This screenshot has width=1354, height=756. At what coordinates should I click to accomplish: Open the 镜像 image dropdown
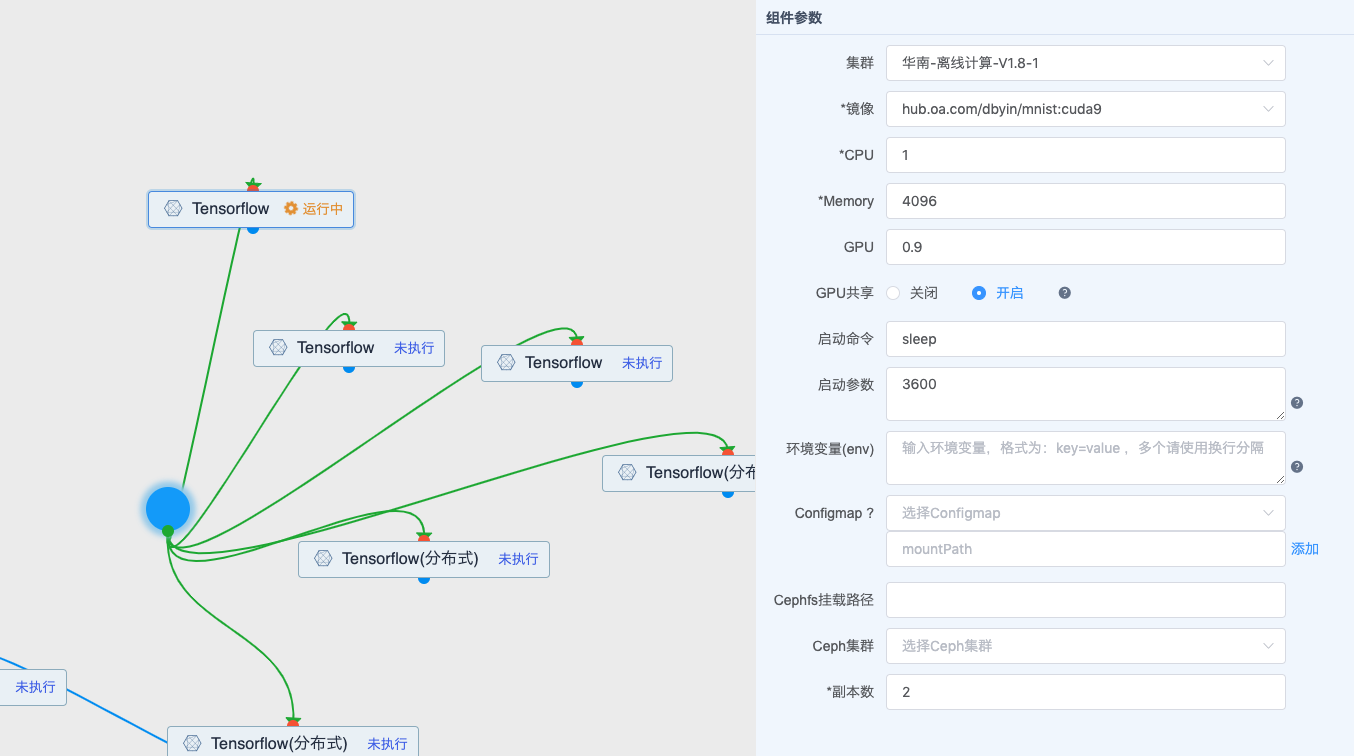(x=1085, y=109)
